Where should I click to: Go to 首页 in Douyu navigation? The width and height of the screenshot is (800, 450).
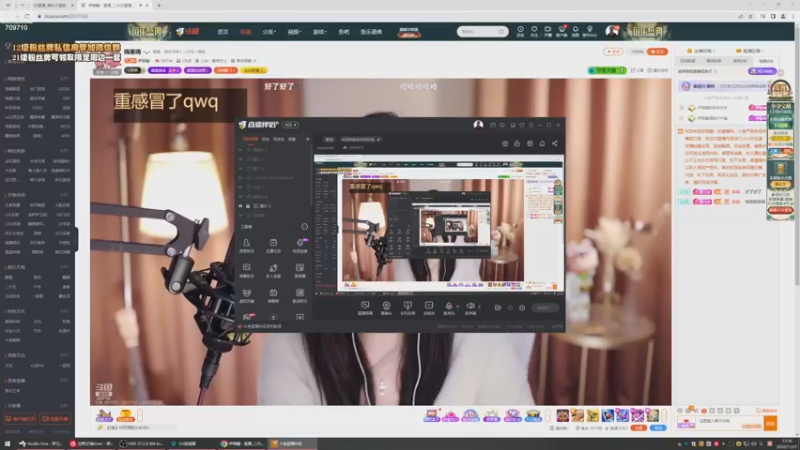click(x=222, y=32)
